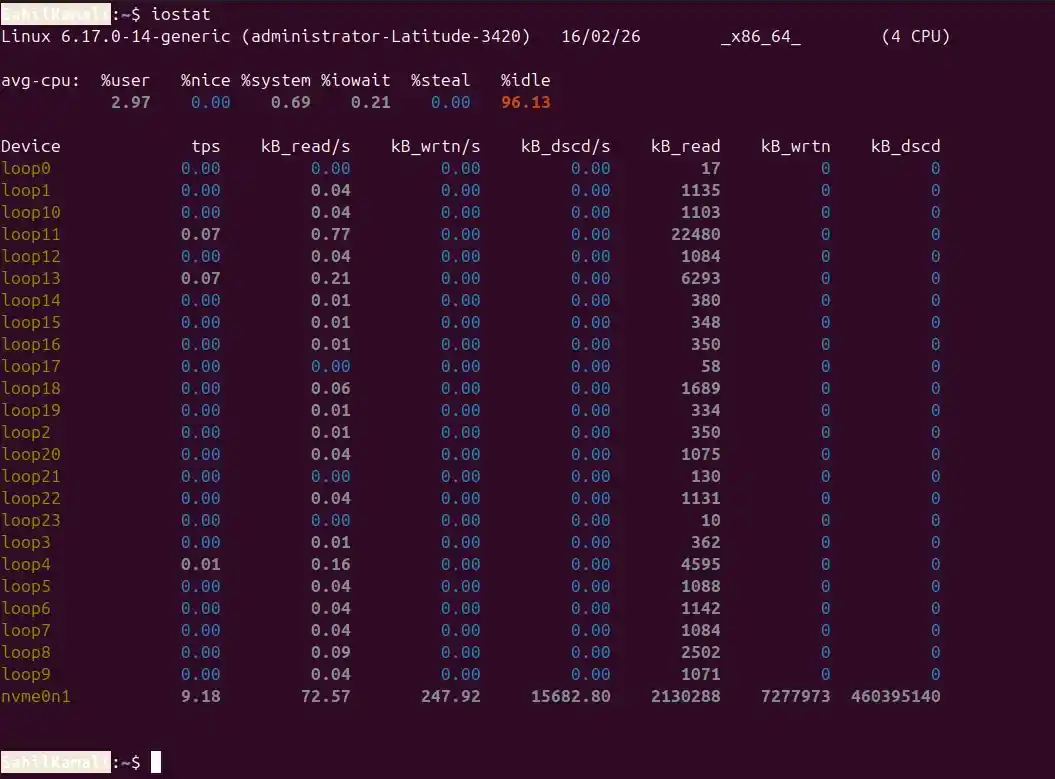
Task: Click the loop15 device name
Action: [x=30, y=323]
